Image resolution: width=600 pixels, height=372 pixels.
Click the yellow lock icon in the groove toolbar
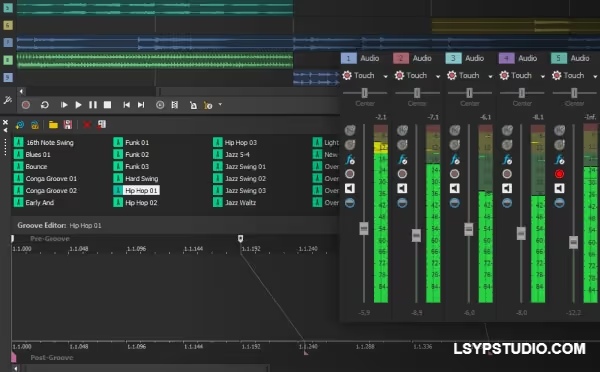pos(35,125)
